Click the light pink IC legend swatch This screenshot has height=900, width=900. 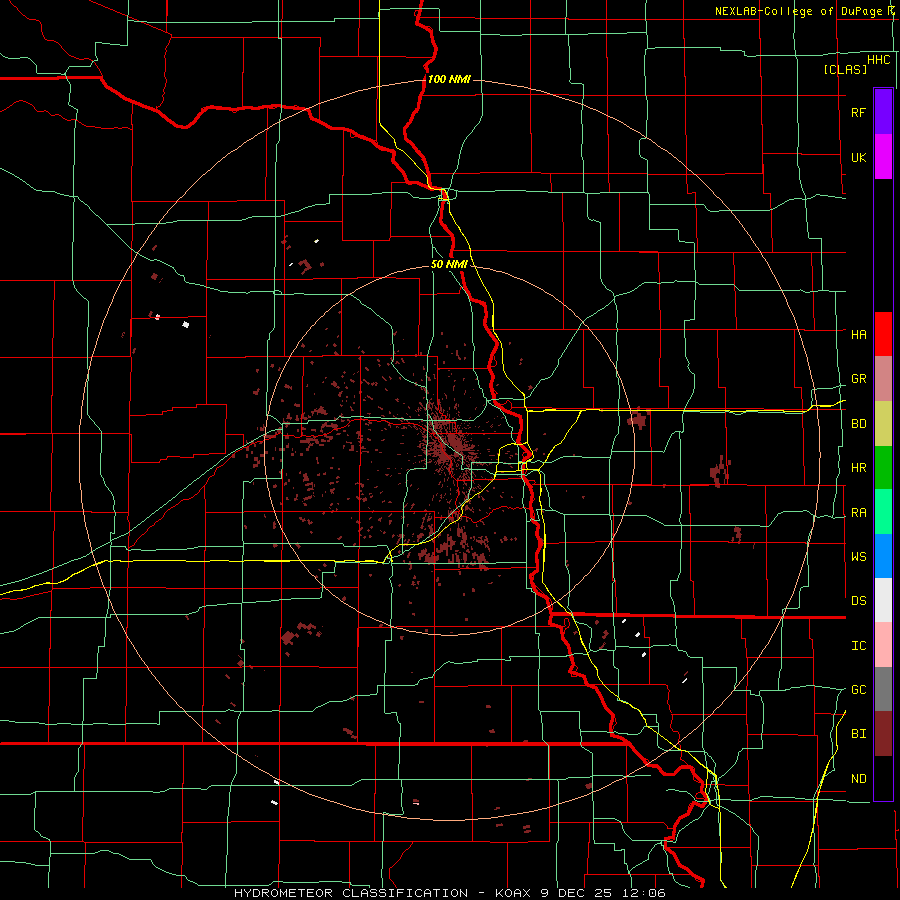(883, 645)
